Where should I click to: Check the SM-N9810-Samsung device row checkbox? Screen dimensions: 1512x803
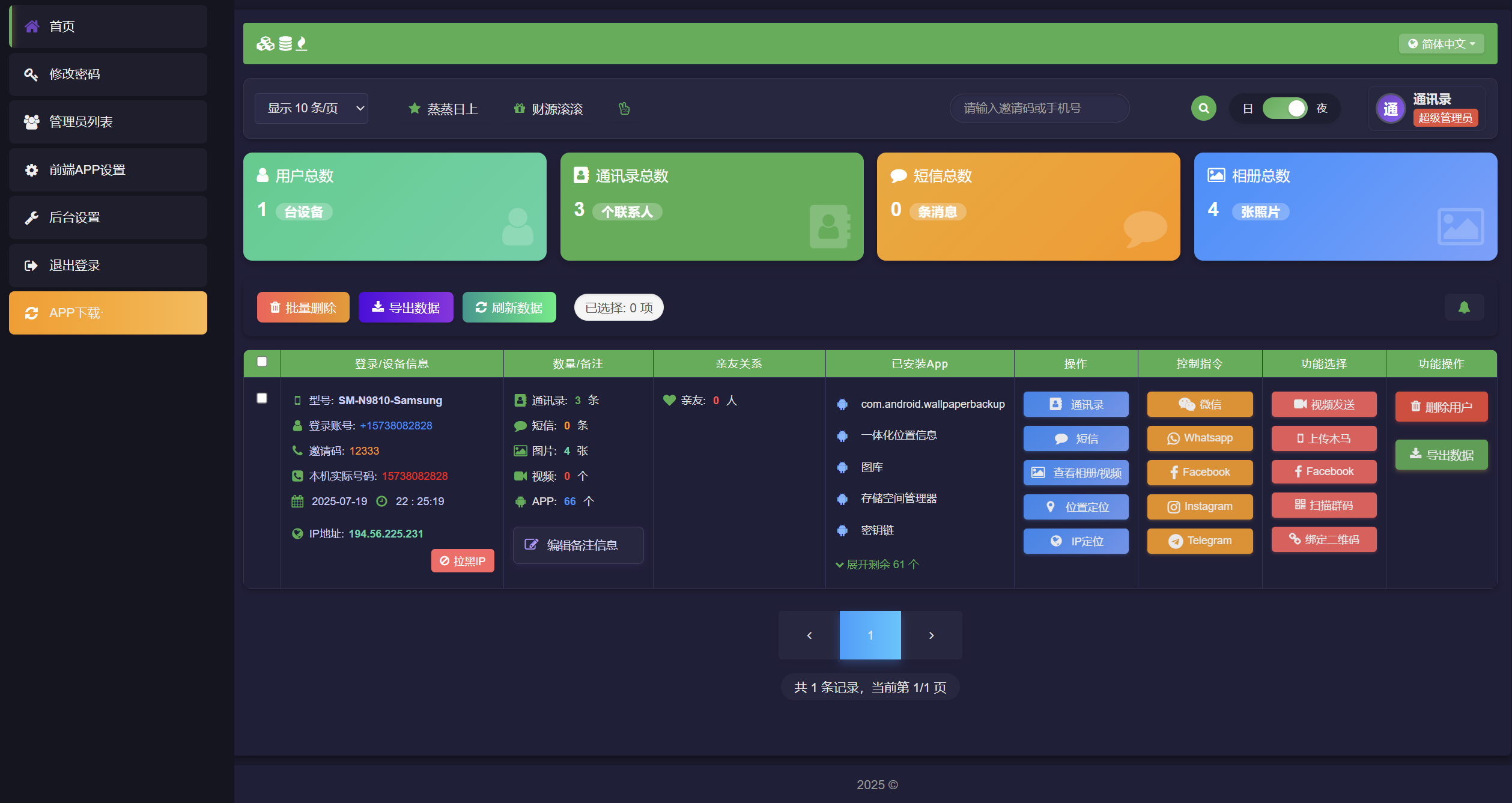[x=262, y=398]
